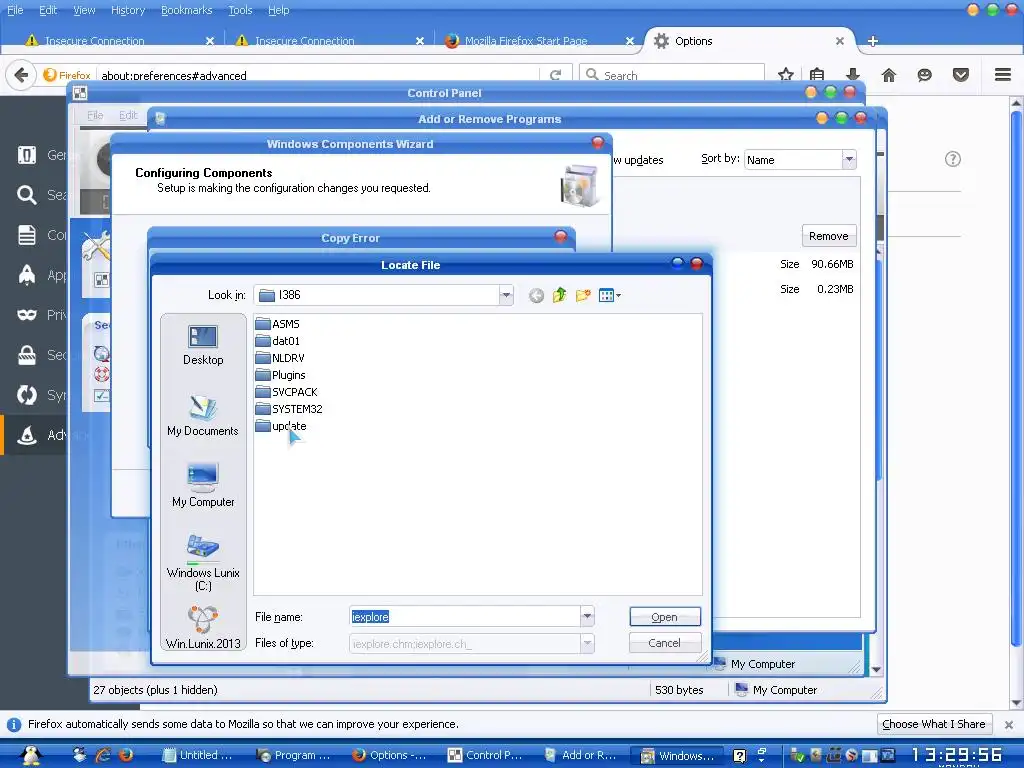Switch to Control Panel taskbar button
Viewport: 1024px width, 768px height.
coord(486,755)
